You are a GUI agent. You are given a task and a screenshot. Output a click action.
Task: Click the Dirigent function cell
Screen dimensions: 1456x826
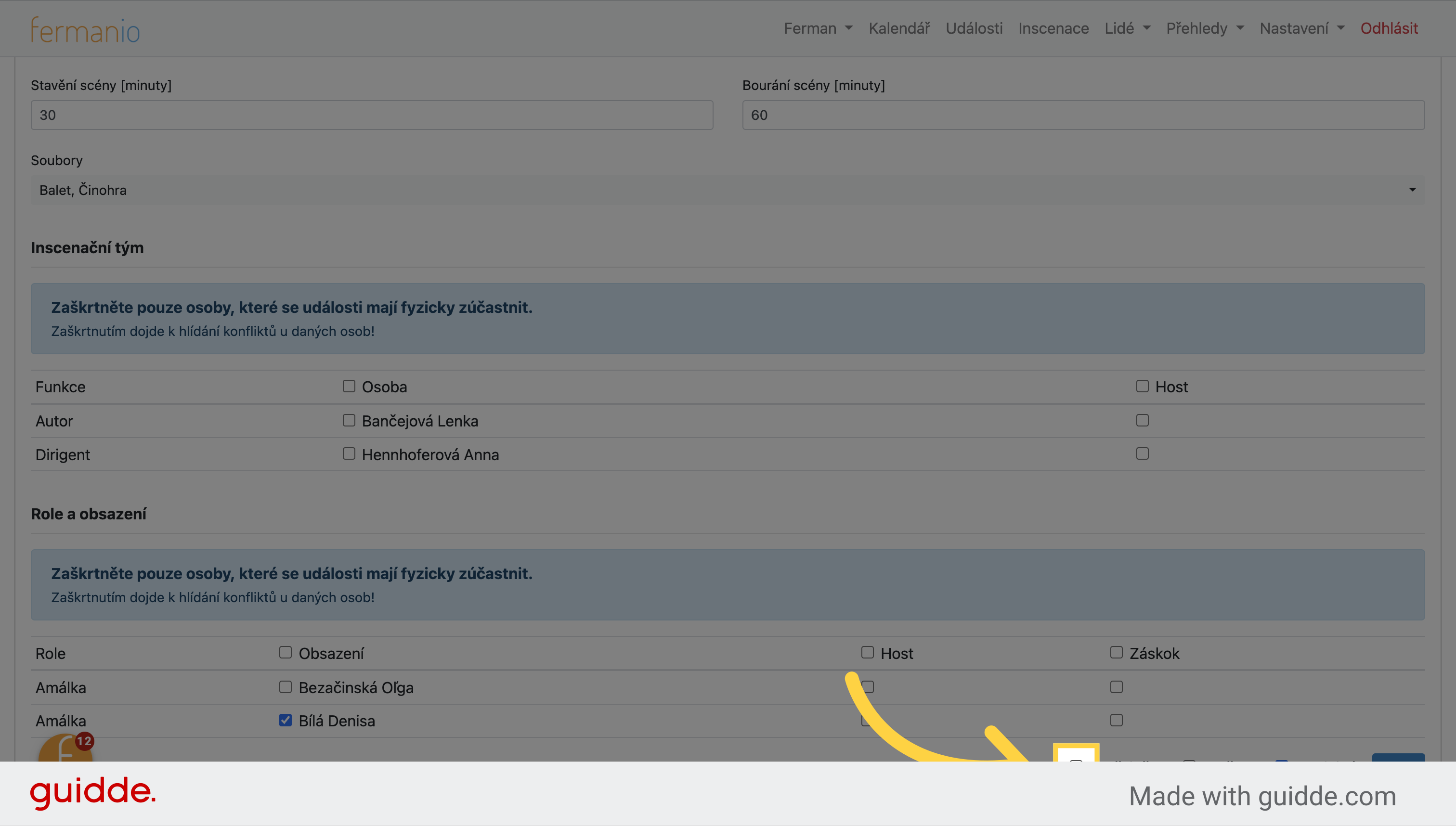tap(63, 454)
